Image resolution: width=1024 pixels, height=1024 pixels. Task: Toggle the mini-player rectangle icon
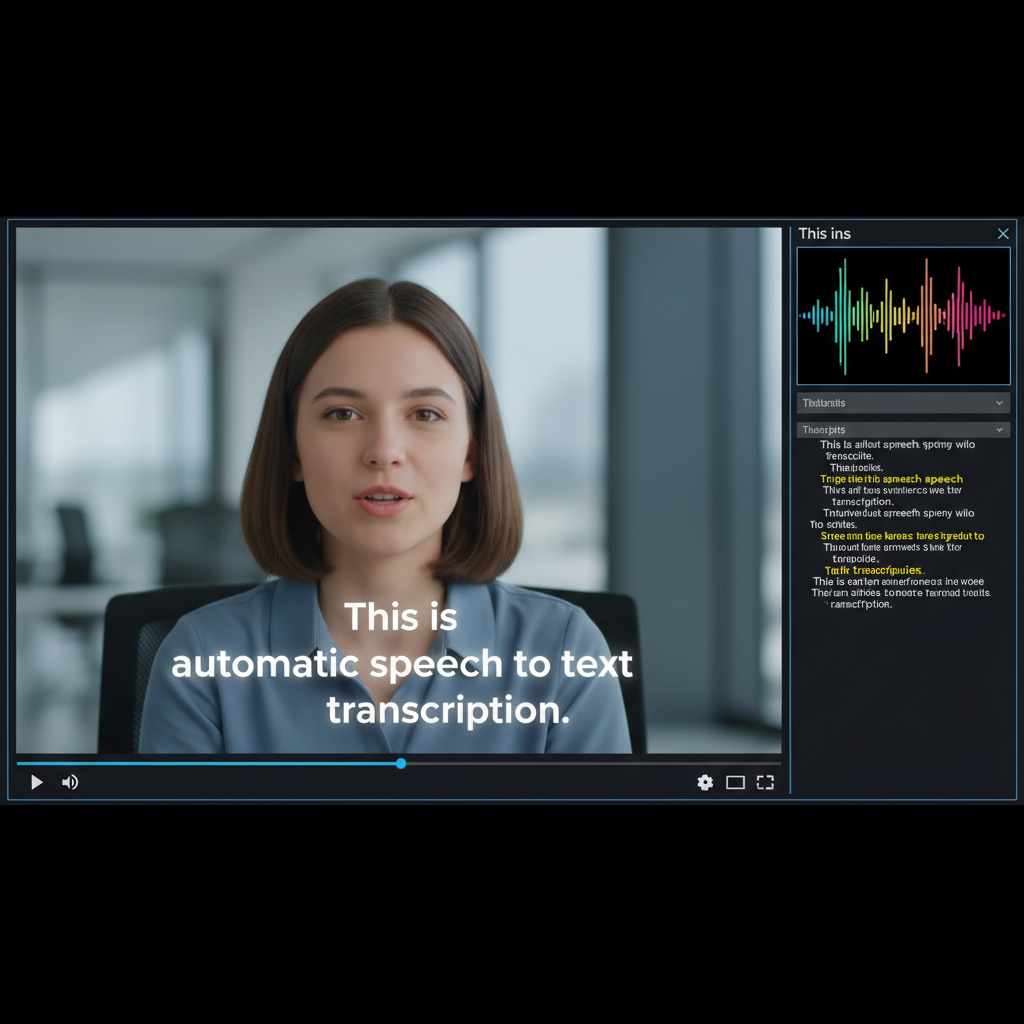[x=735, y=782]
